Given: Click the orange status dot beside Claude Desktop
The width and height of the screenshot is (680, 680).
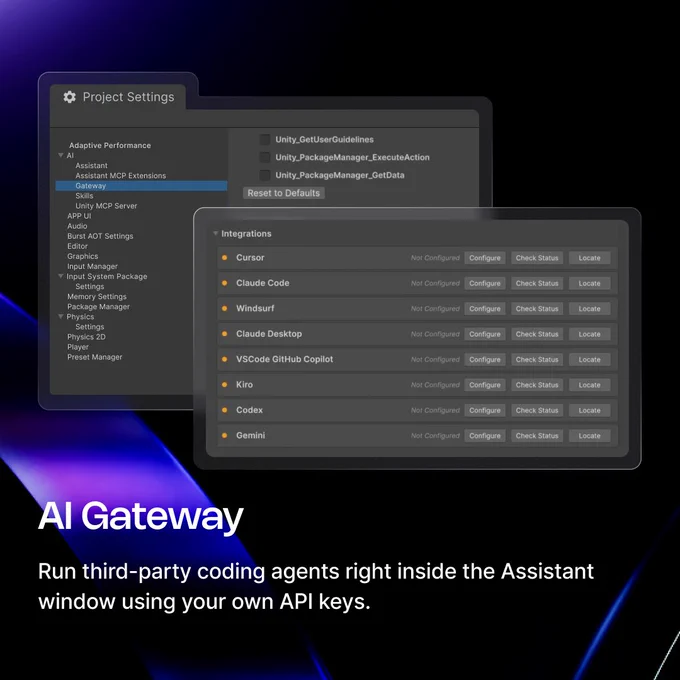Looking at the screenshot, I should coord(225,334).
